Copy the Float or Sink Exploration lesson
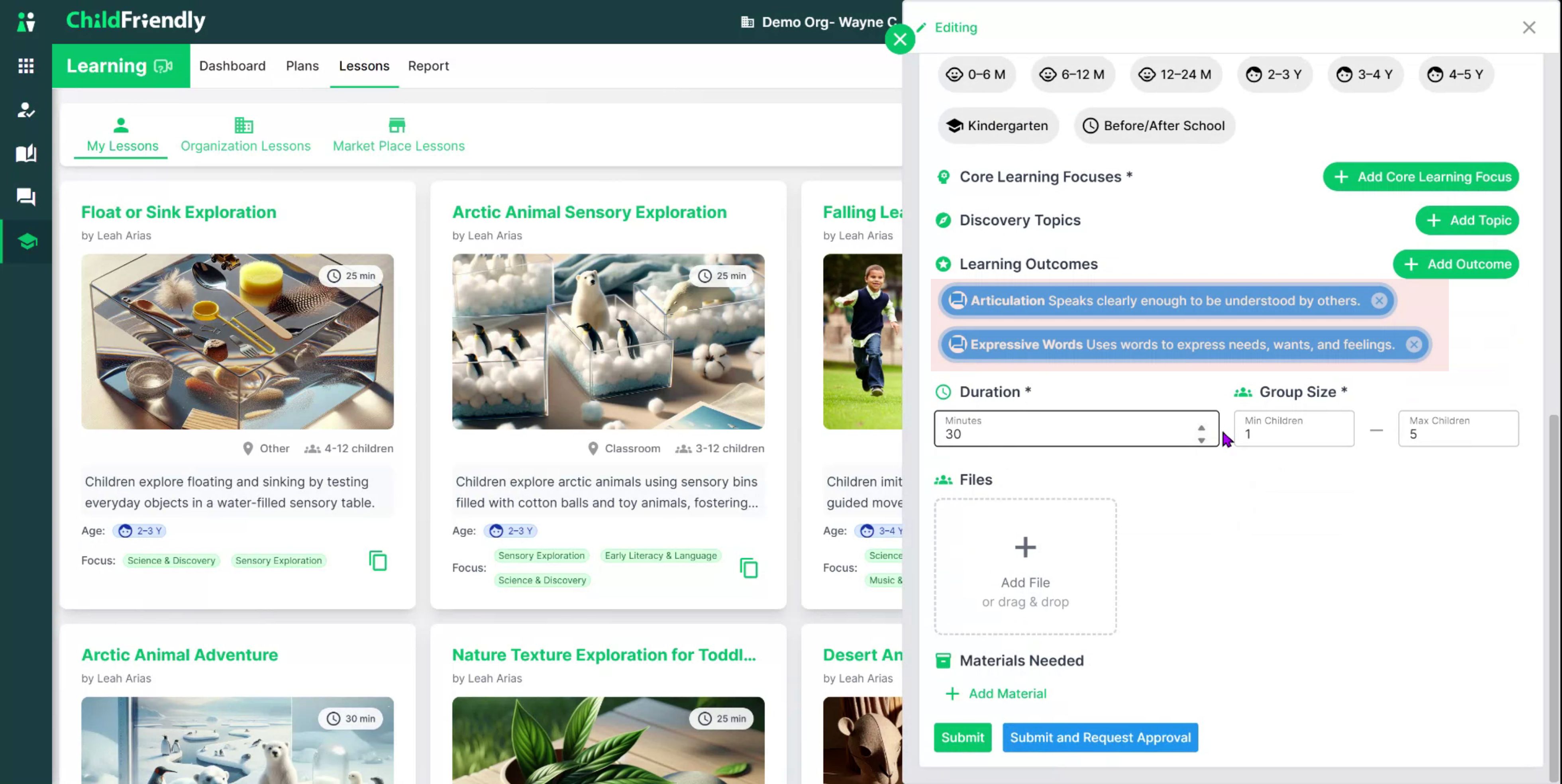 coord(378,561)
